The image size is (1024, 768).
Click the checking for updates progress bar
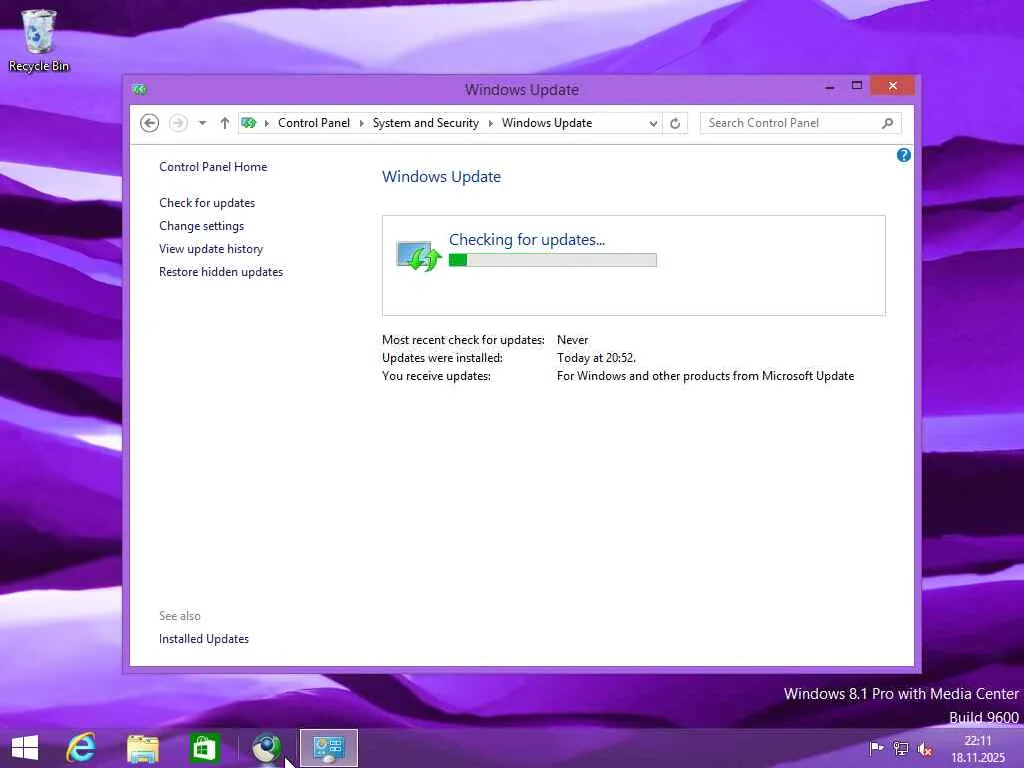(552, 260)
